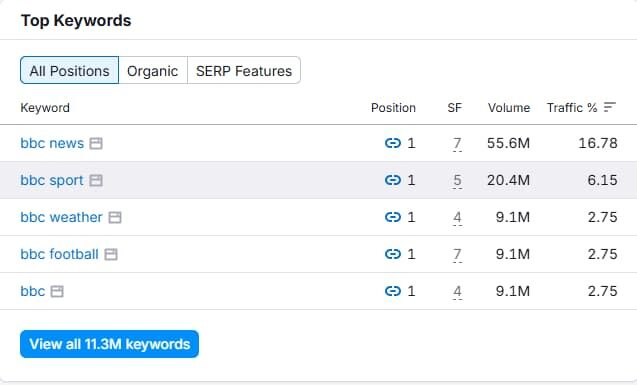Open the bbc sport keyword link
This screenshot has width=637, height=385.
tap(52, 180)
